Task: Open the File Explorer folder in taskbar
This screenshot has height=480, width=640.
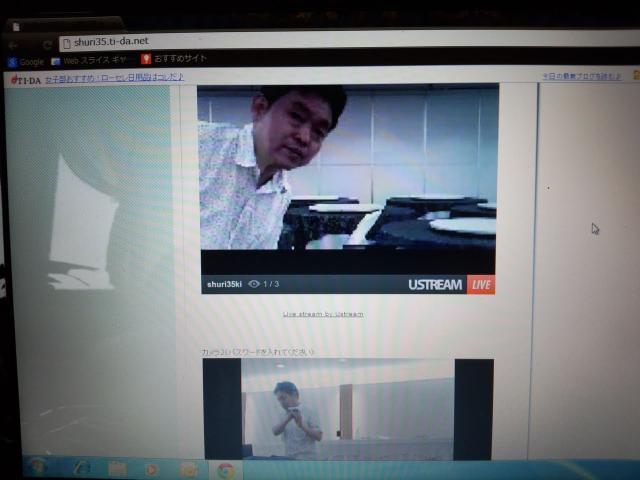Action: (118, 469)
